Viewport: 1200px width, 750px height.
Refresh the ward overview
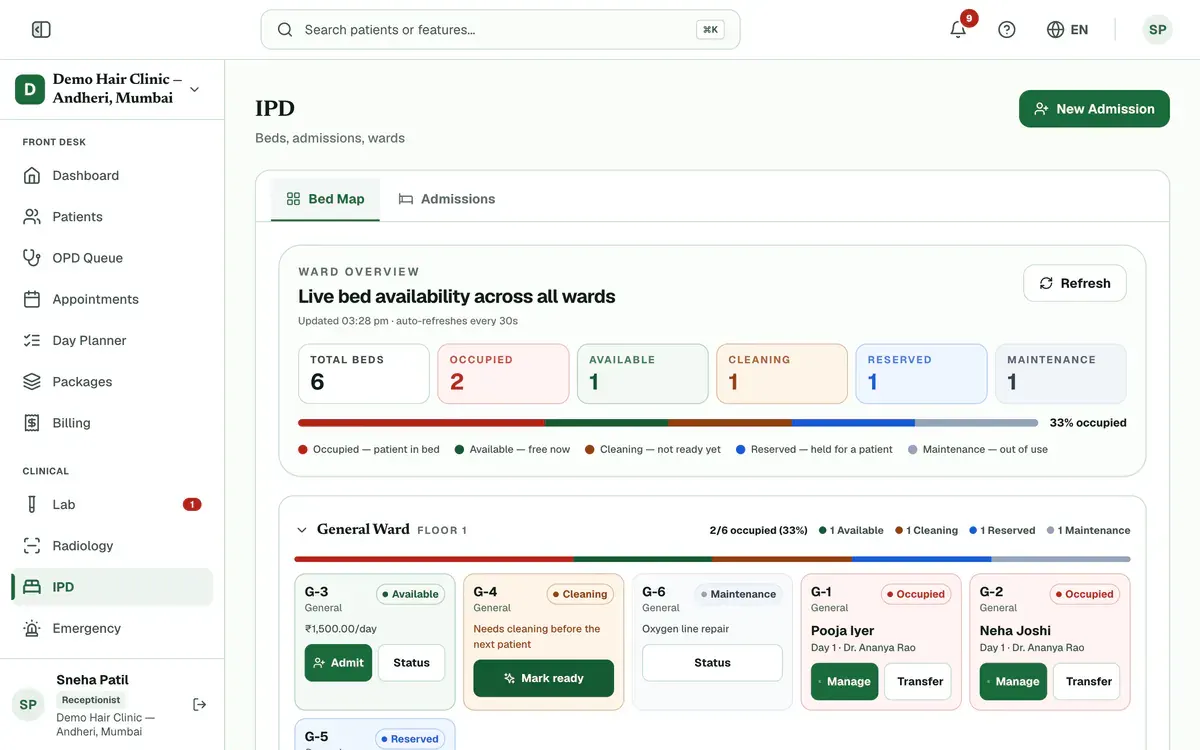[1075, 283]
